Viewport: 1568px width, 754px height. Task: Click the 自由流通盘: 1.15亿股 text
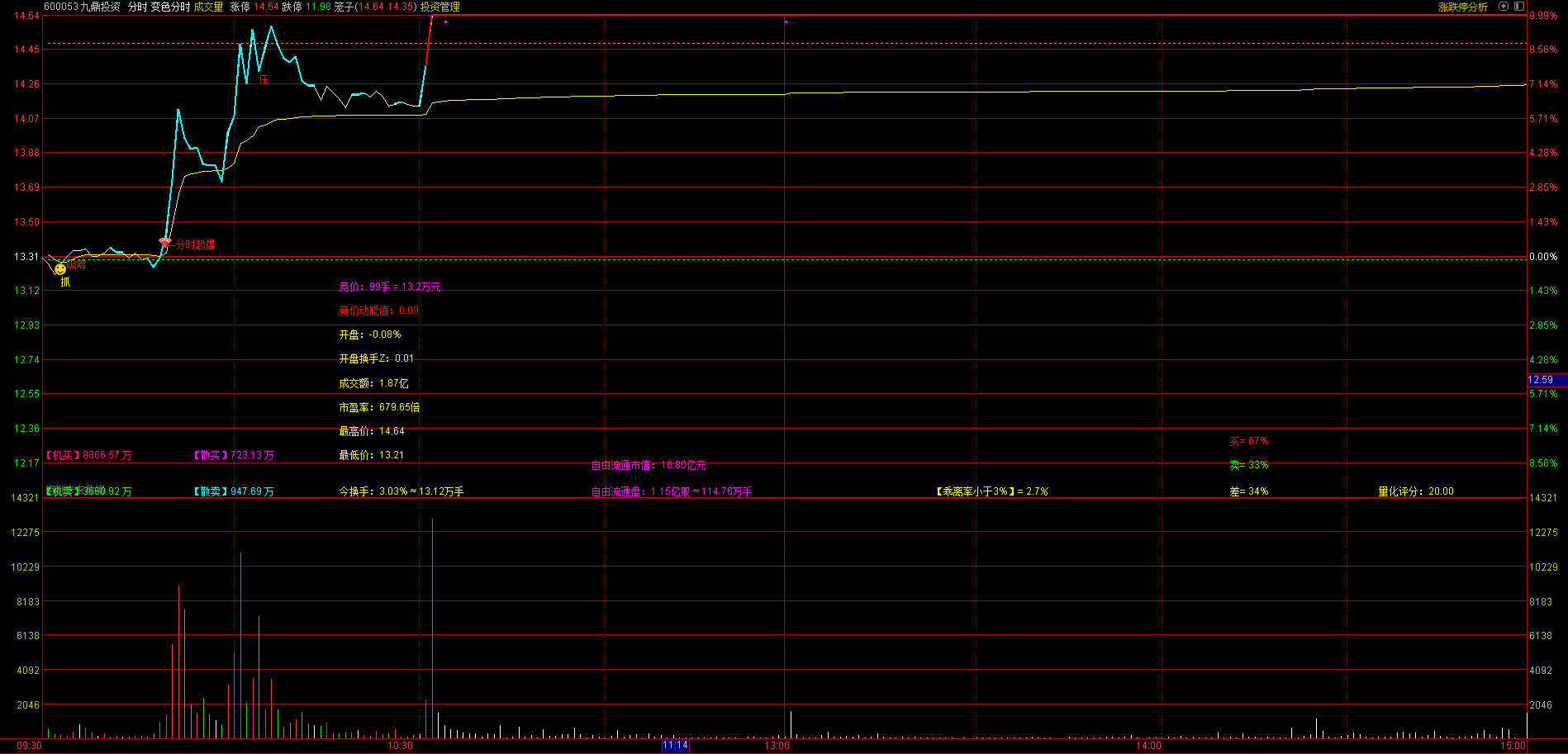640,491
